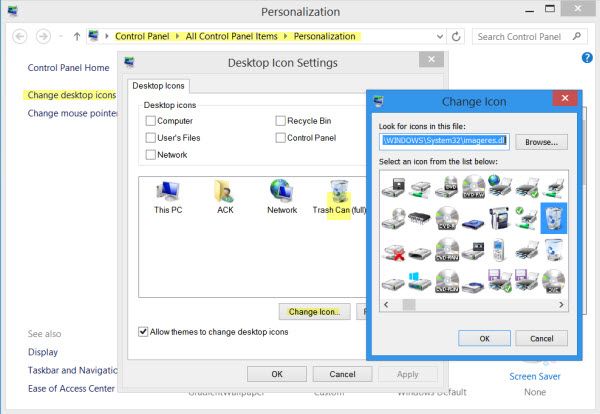Open help with the blue question mark
This screenshot has height=414, width=600.
[x=587, y=58]
